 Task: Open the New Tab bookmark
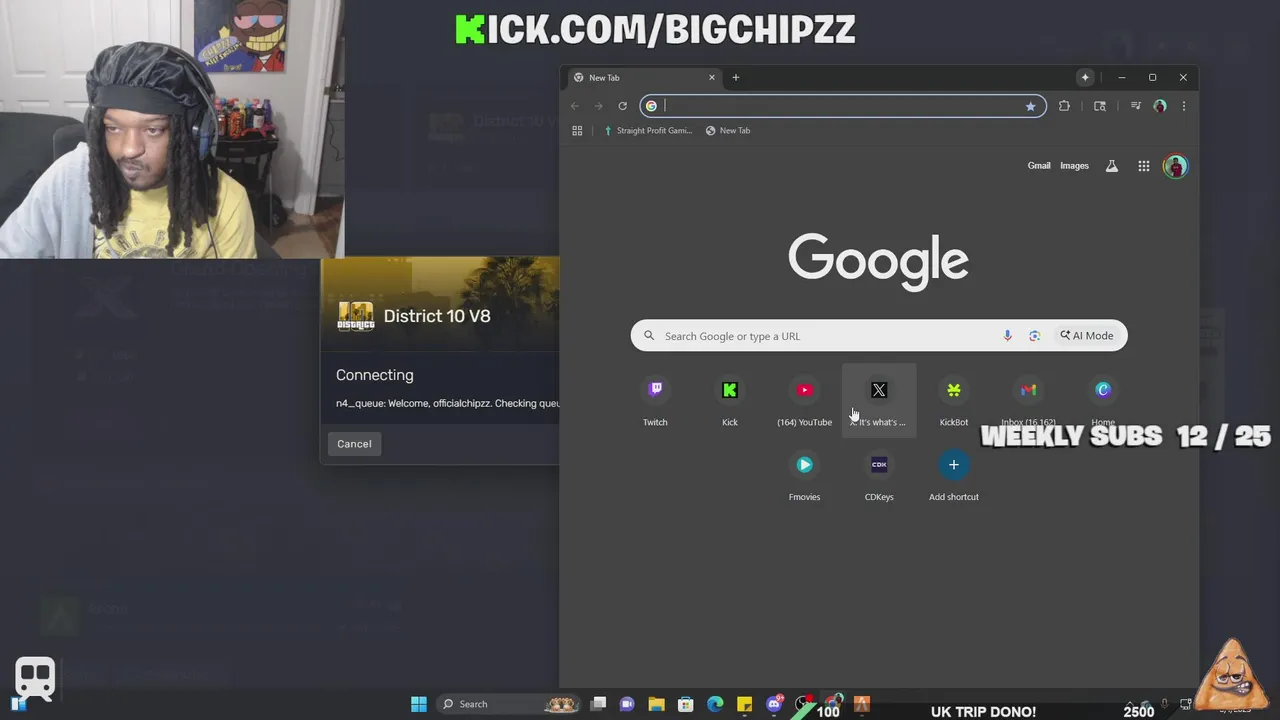(x=728, y=131)
